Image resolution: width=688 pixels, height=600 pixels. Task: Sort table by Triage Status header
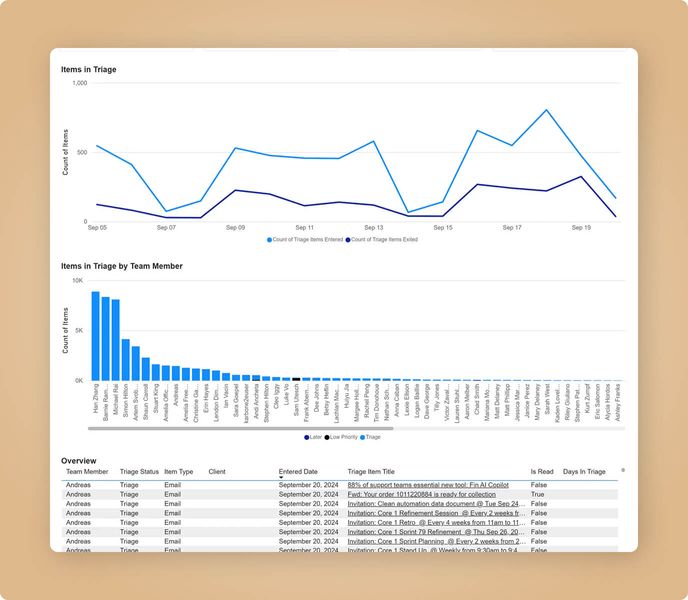click(139, 471)
